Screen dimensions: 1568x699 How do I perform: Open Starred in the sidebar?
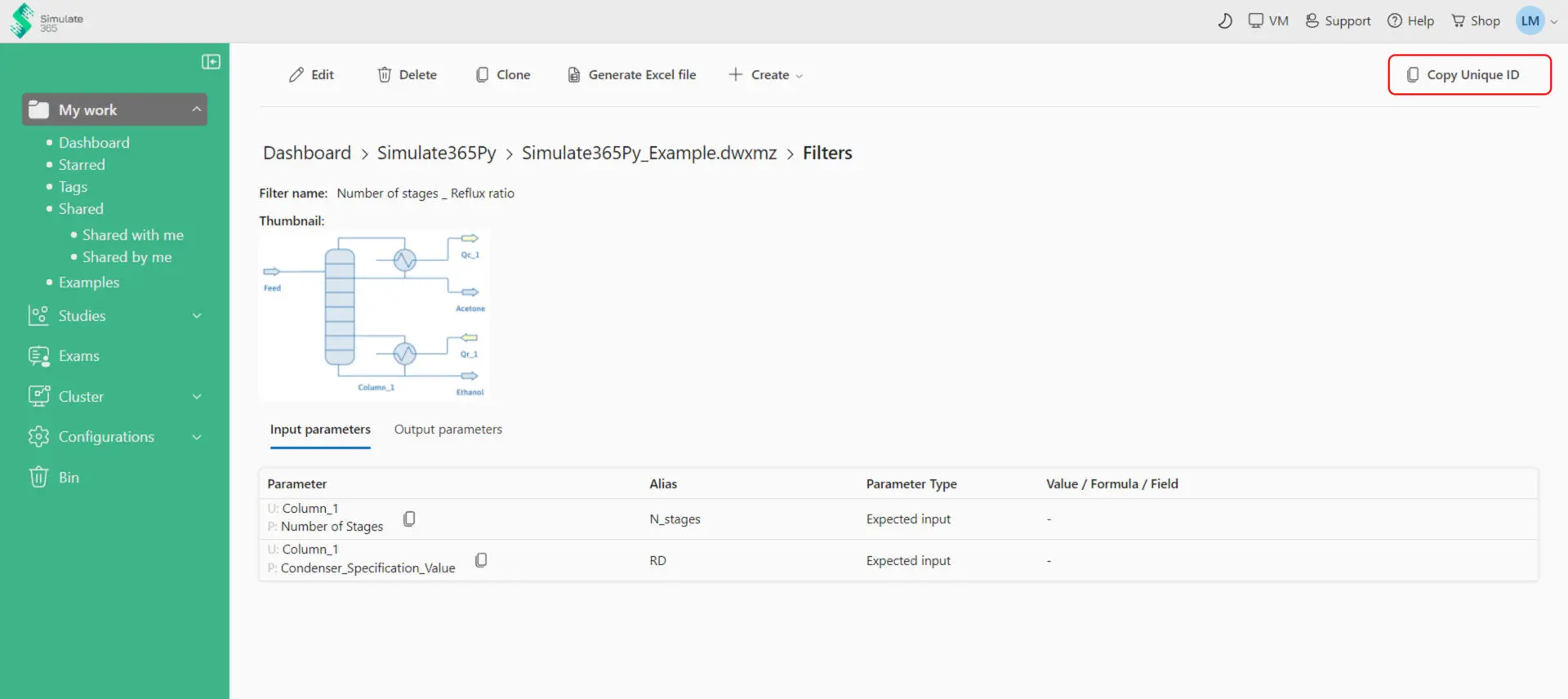click(x=82, y=165)
